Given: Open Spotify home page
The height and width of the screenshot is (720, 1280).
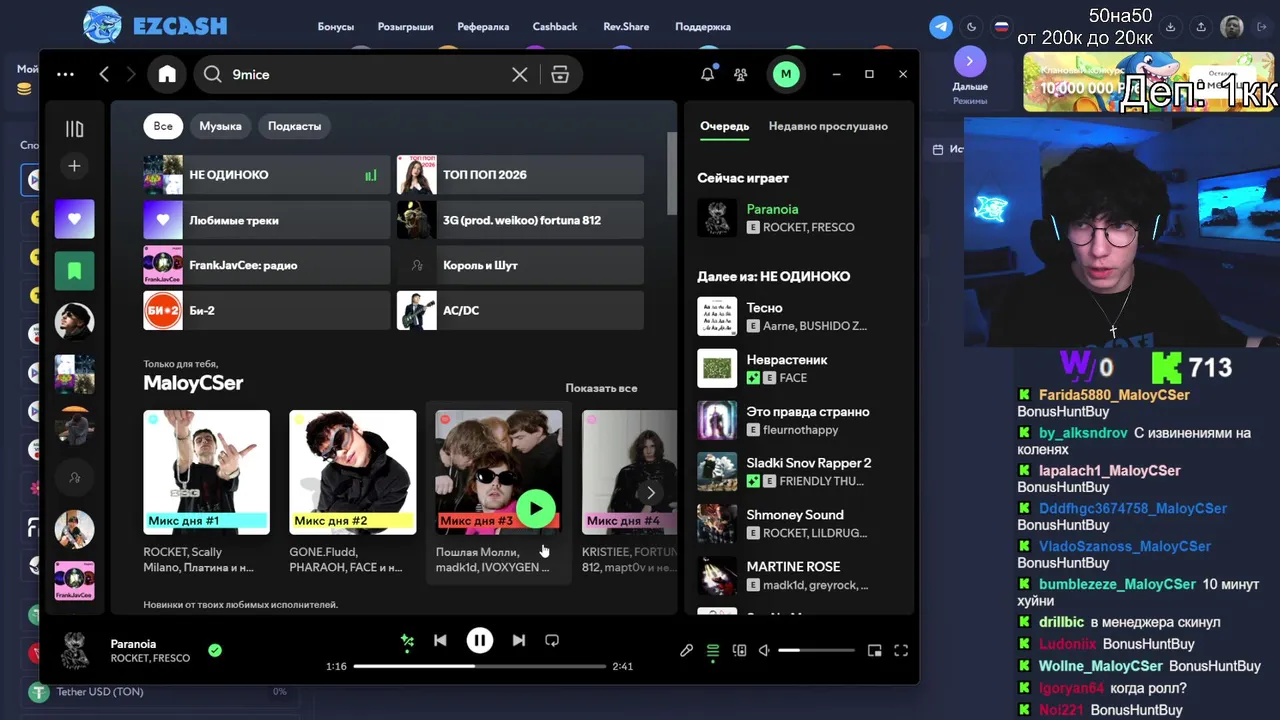Looking at the screenshot, I should (x=167, y=74).
